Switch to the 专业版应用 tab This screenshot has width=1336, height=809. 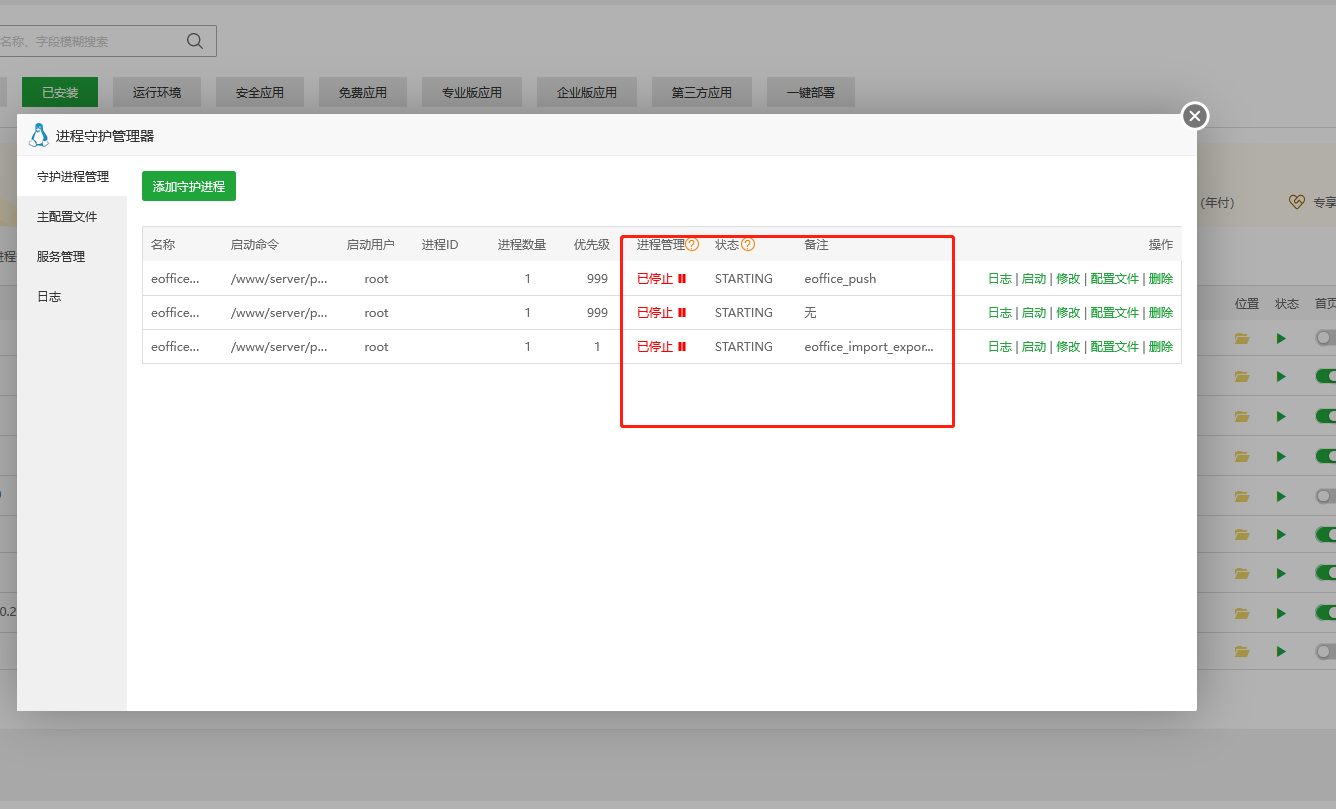[x=472, y=92]
